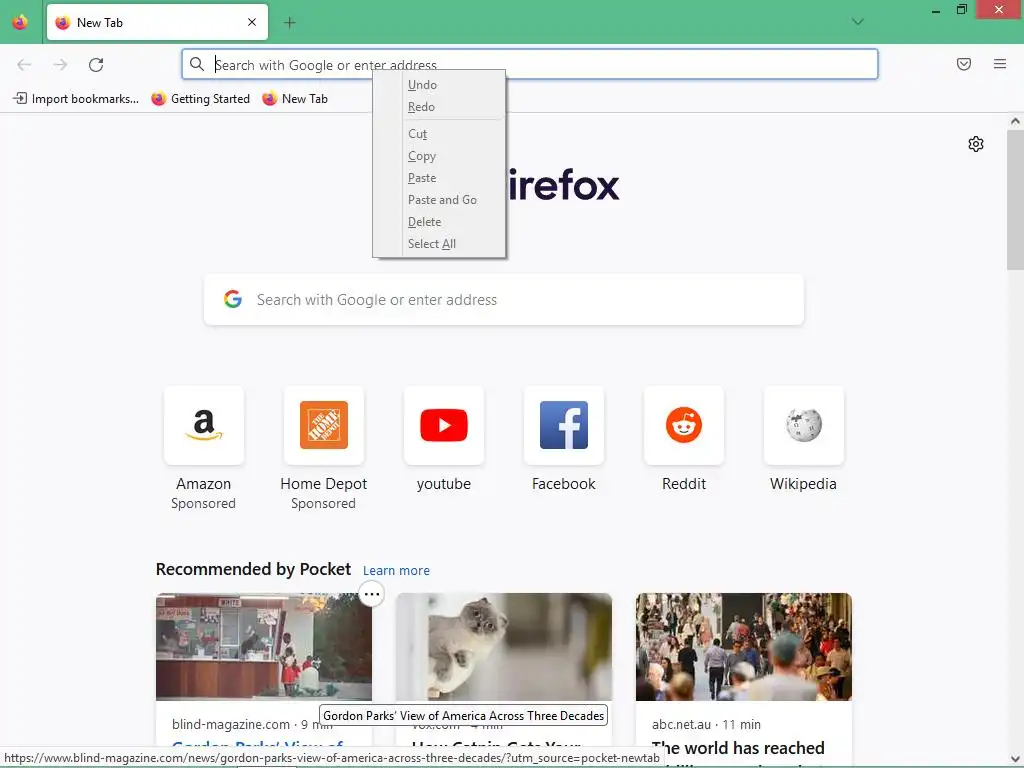Screen dimensions: 1024x768
Task: Open the Amazon sponsored shortcut tile
Action: tap(204, 425)
